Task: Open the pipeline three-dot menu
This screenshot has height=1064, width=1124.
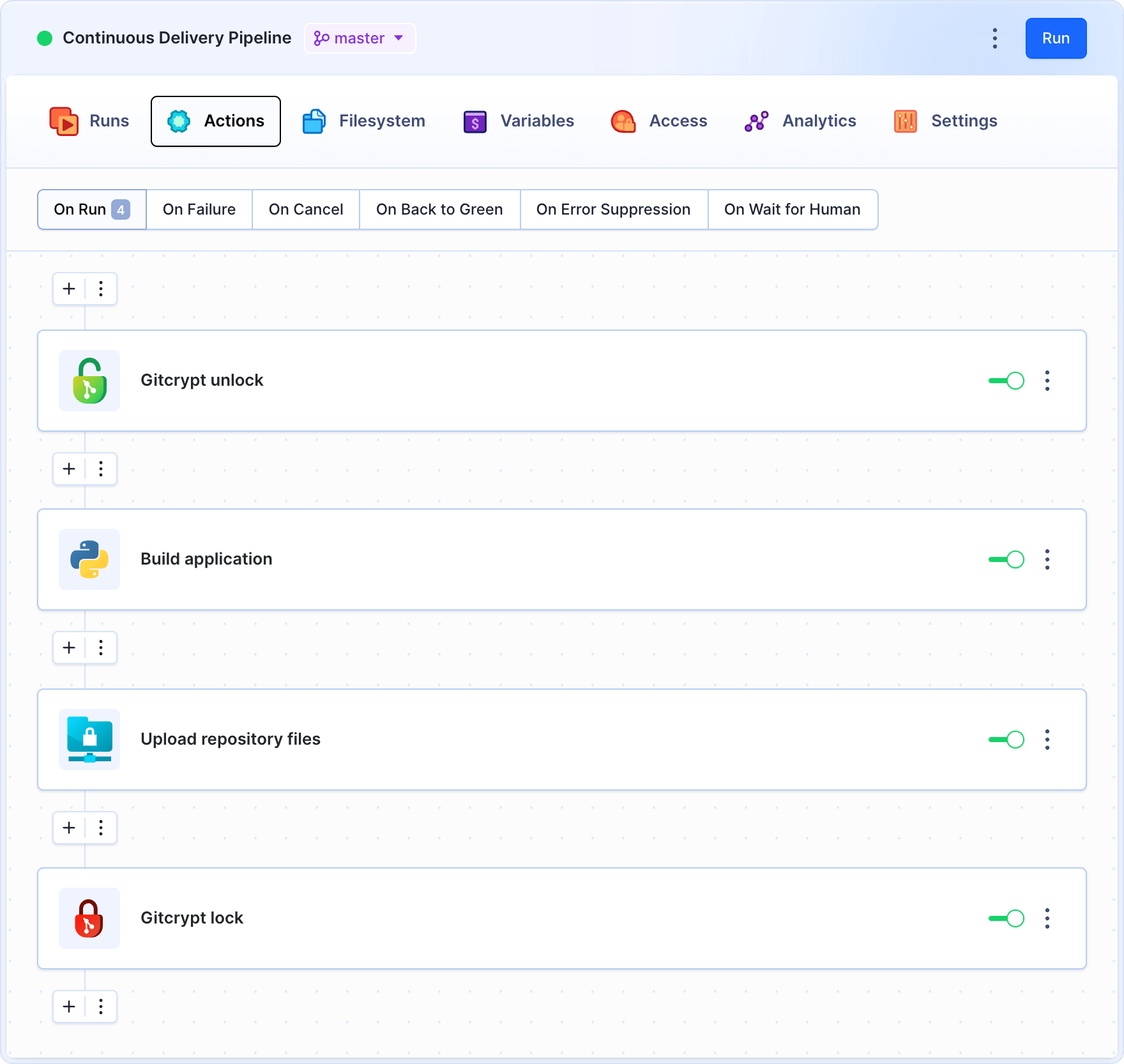Action: [994, 38]
